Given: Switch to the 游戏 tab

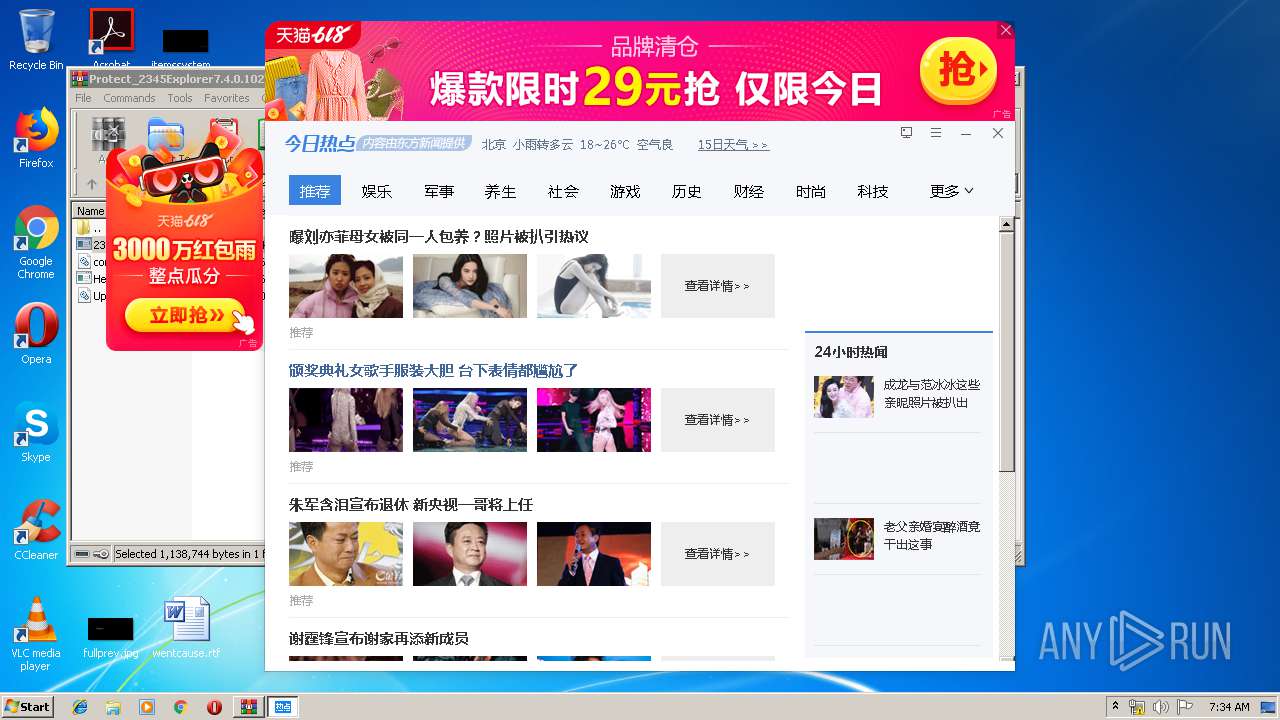Looking at the screenshot, I should point(625,191).
